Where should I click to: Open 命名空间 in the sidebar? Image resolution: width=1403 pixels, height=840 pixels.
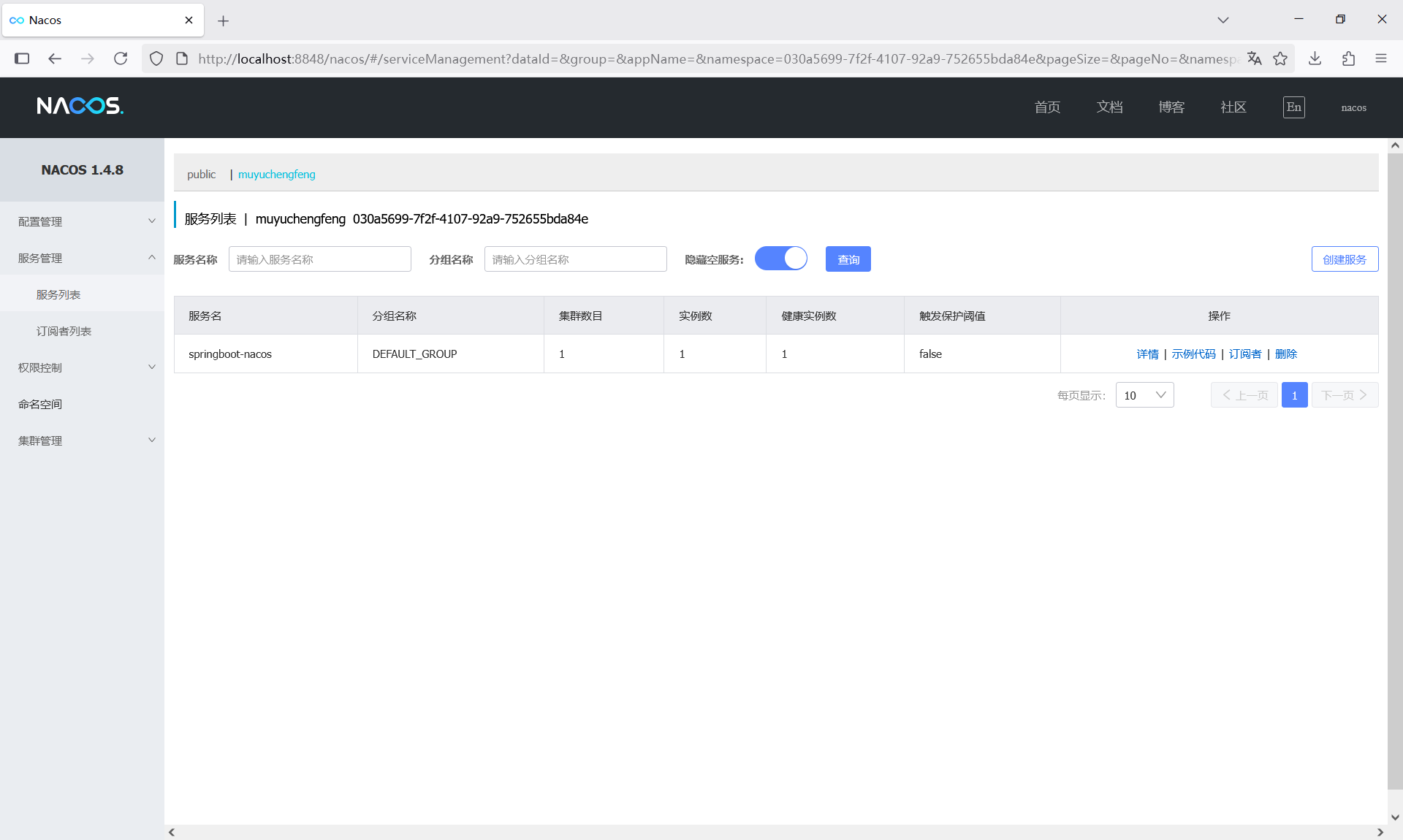coord(40,404)
